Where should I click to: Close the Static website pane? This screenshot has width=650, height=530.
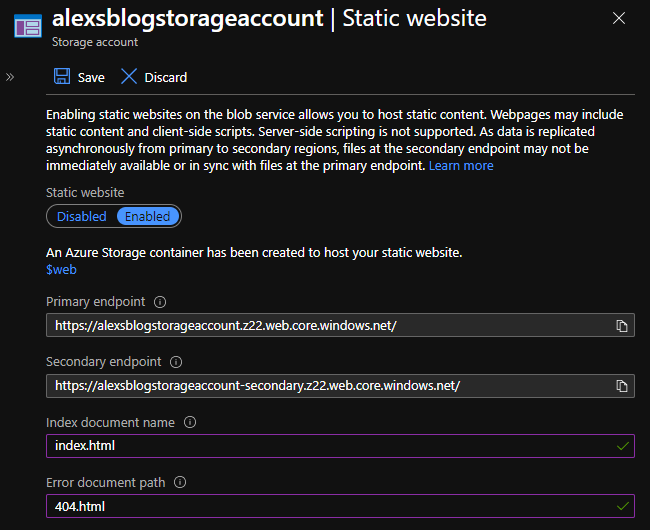point(620,18)
